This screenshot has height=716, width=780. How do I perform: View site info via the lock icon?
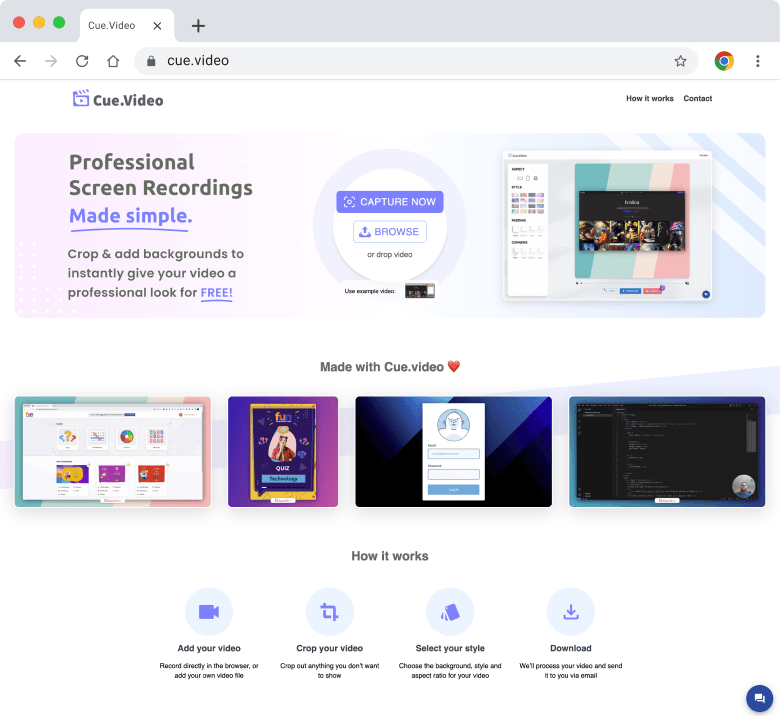click(151, 61)
